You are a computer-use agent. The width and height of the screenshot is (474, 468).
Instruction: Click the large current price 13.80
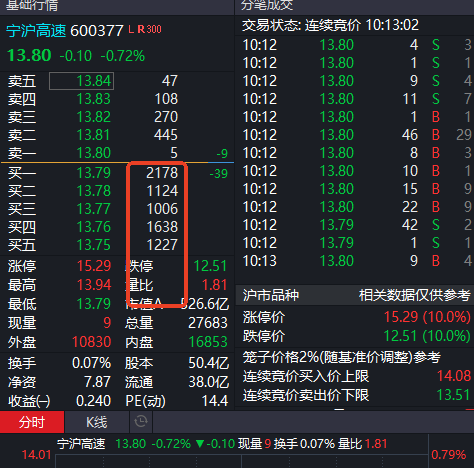(29, 55)
